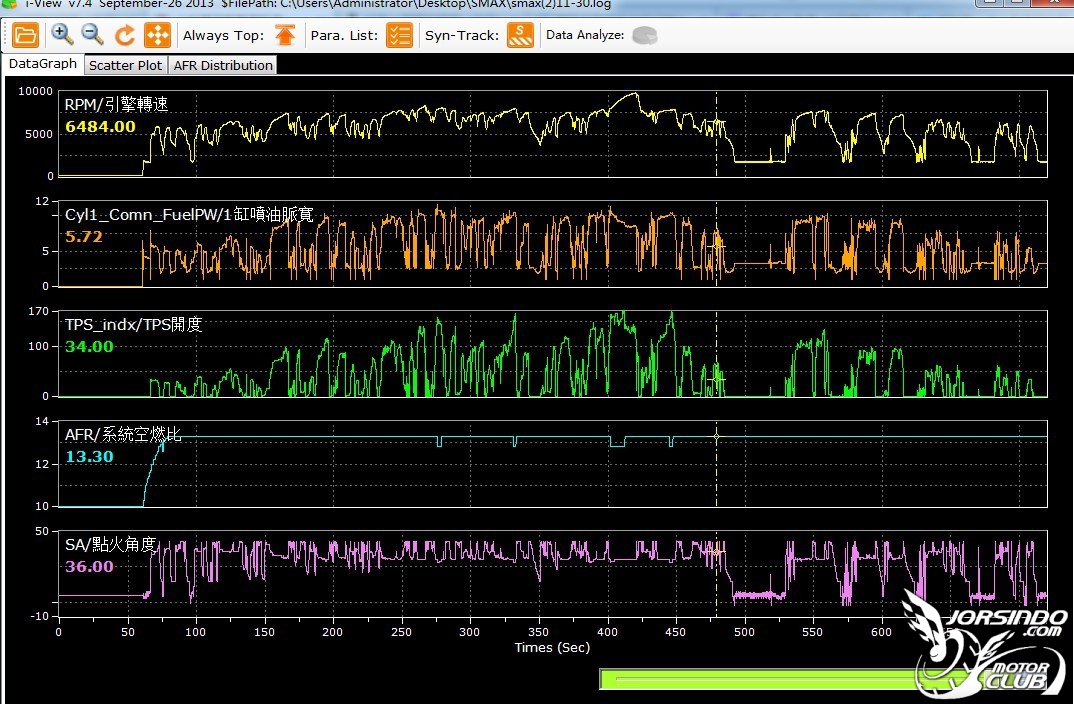Open the Para. List checklist icon

(399, 35)
